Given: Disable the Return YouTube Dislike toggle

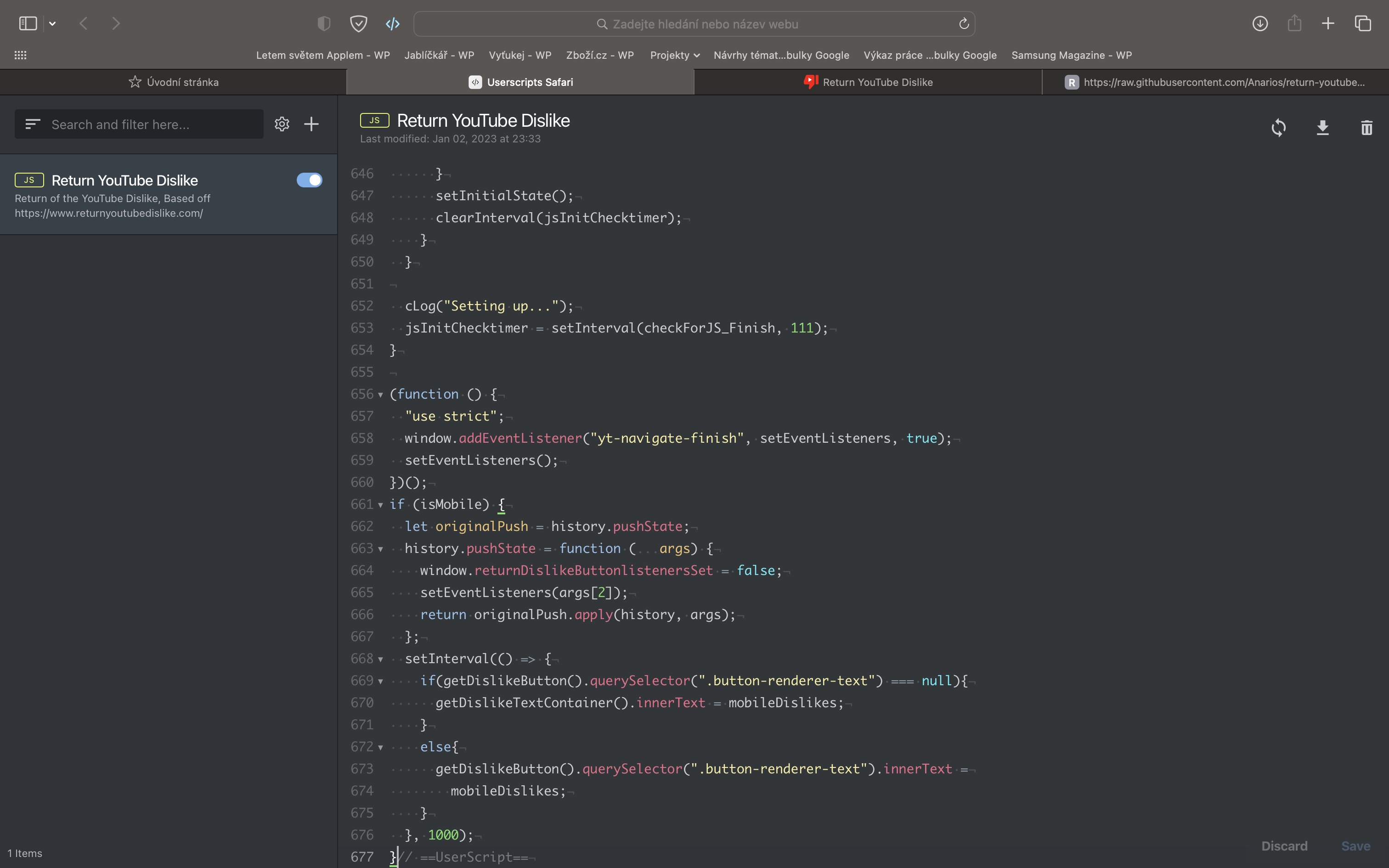Looking at the screenshot, I should pyautogui.click(x=310, y=180).
